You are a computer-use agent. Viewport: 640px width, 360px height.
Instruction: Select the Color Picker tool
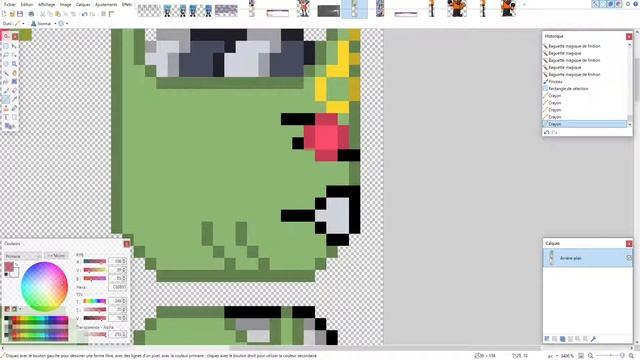pos(14,99)
